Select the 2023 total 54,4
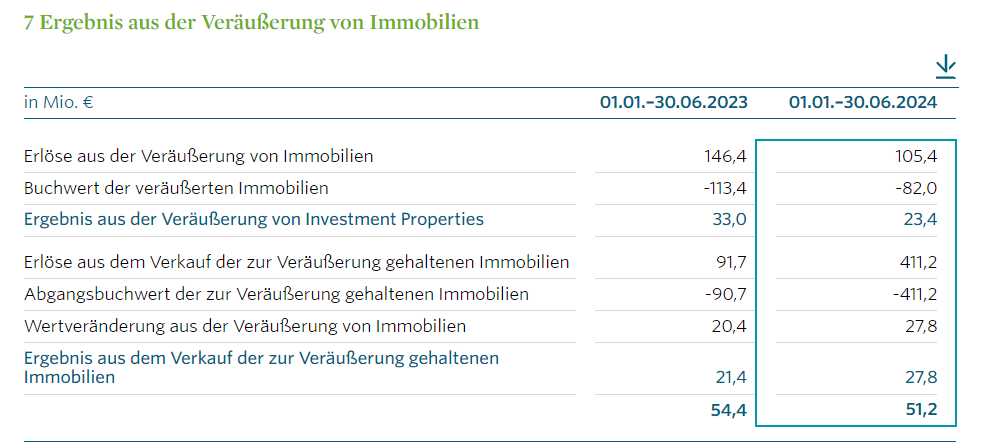The height and width of the screenshot is (446, 981). coord(728,409)
